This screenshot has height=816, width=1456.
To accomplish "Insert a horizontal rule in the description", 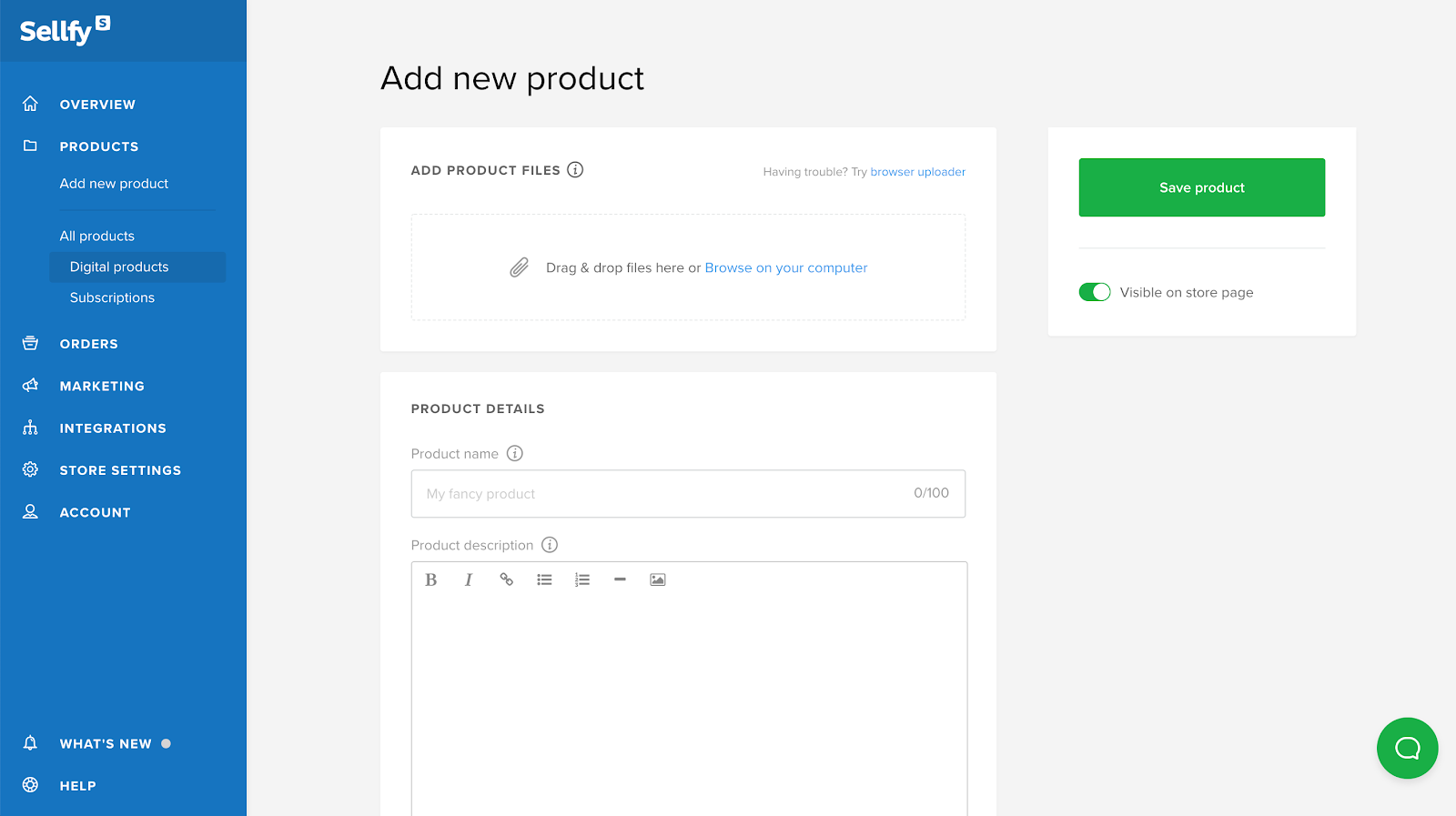I will [620, 579].
